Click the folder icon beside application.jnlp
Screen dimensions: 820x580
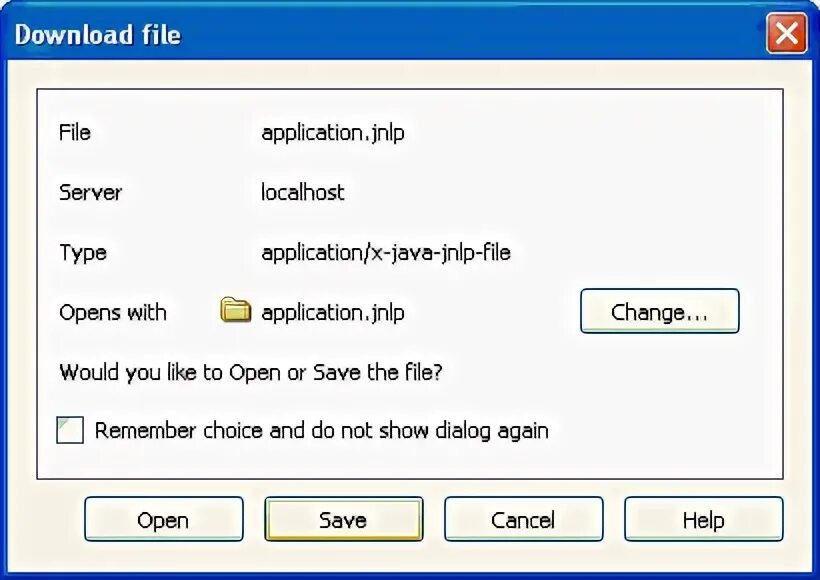(x=235, y=310)
